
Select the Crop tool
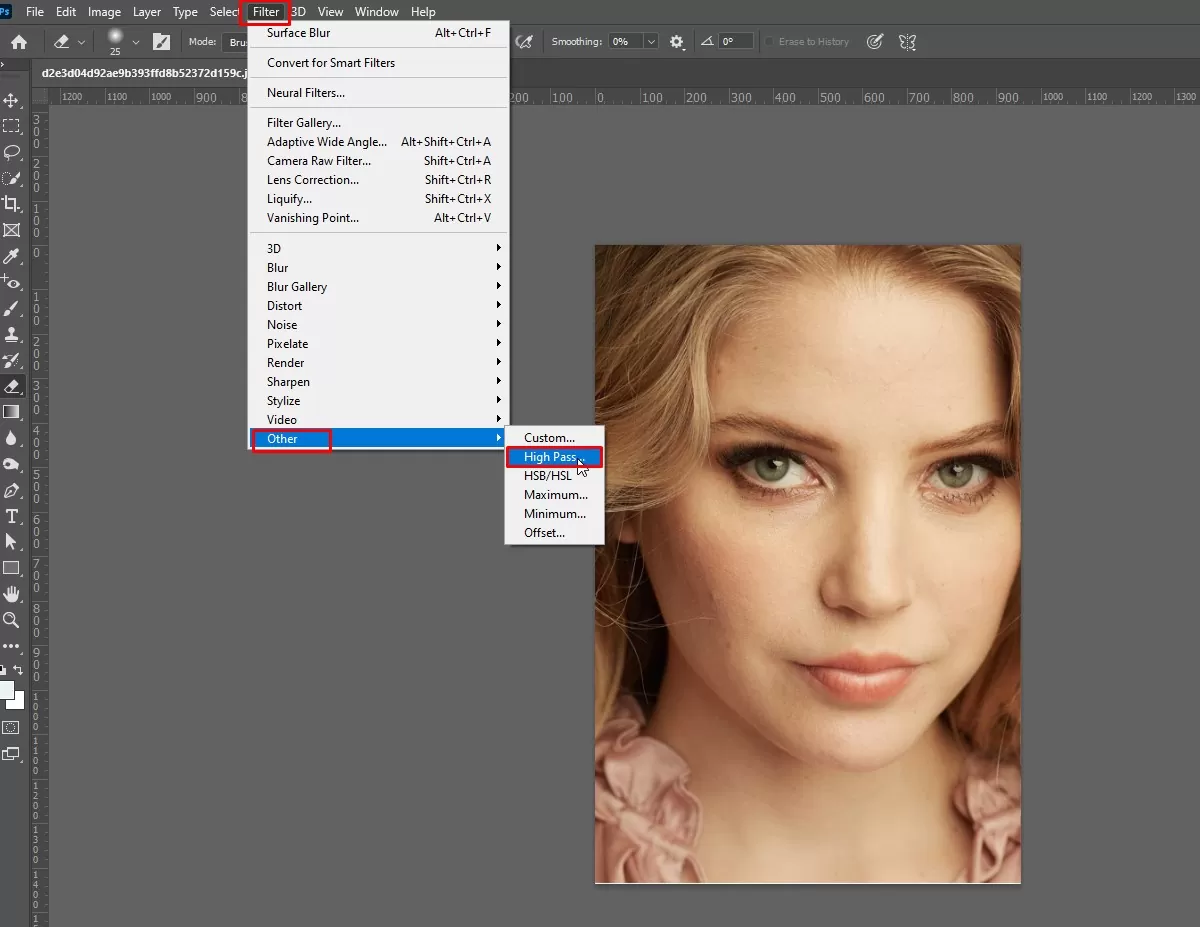pos(12,204)
